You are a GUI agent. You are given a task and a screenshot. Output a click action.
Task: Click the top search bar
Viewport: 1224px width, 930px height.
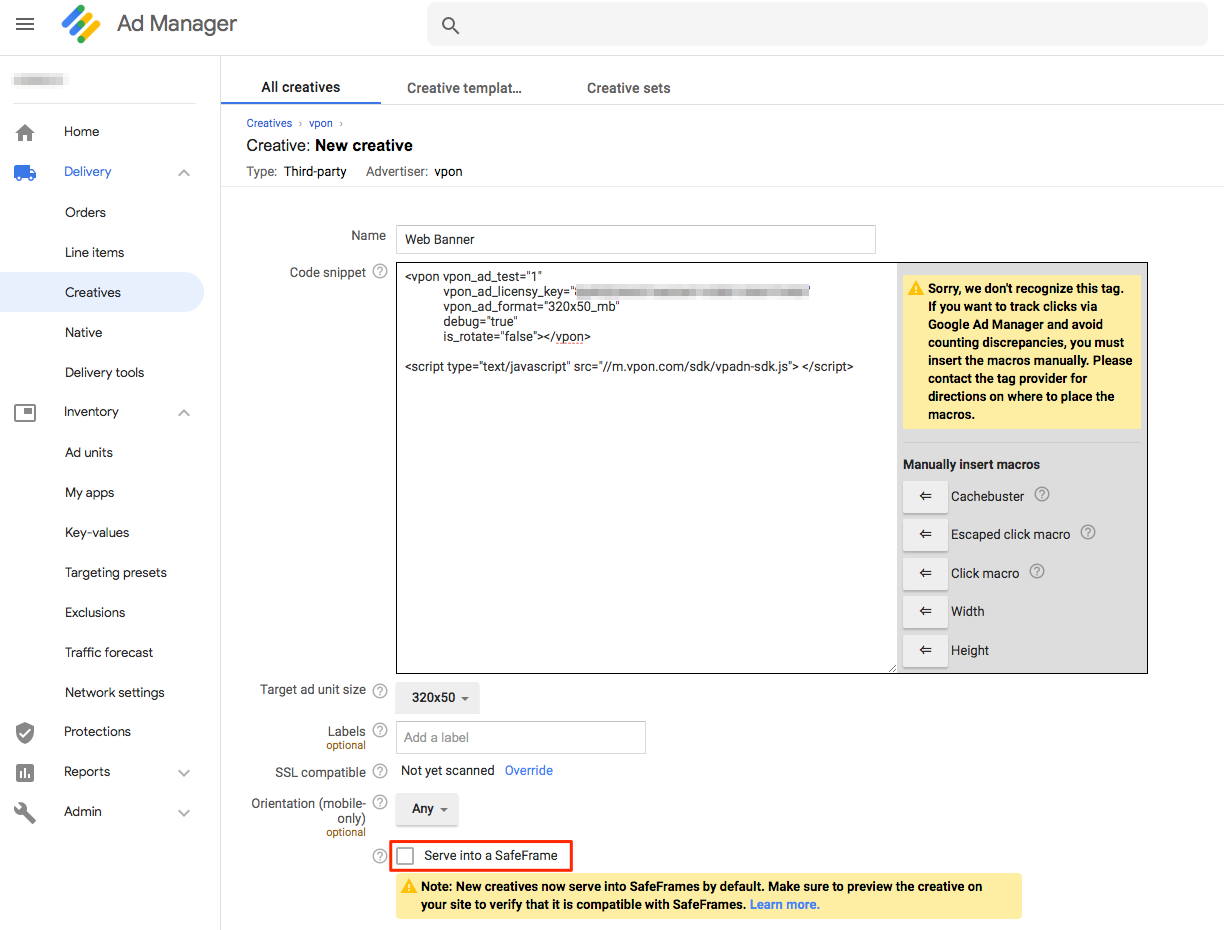817,25
